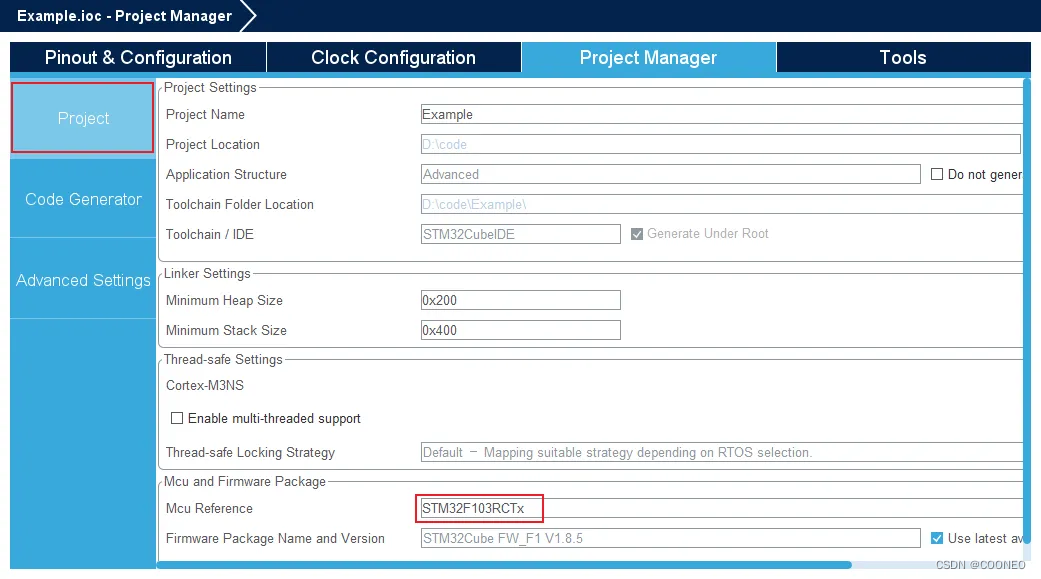Open the Application Structure dropdown
This screenshot has height=579, width=1041.
click(671, 174)
